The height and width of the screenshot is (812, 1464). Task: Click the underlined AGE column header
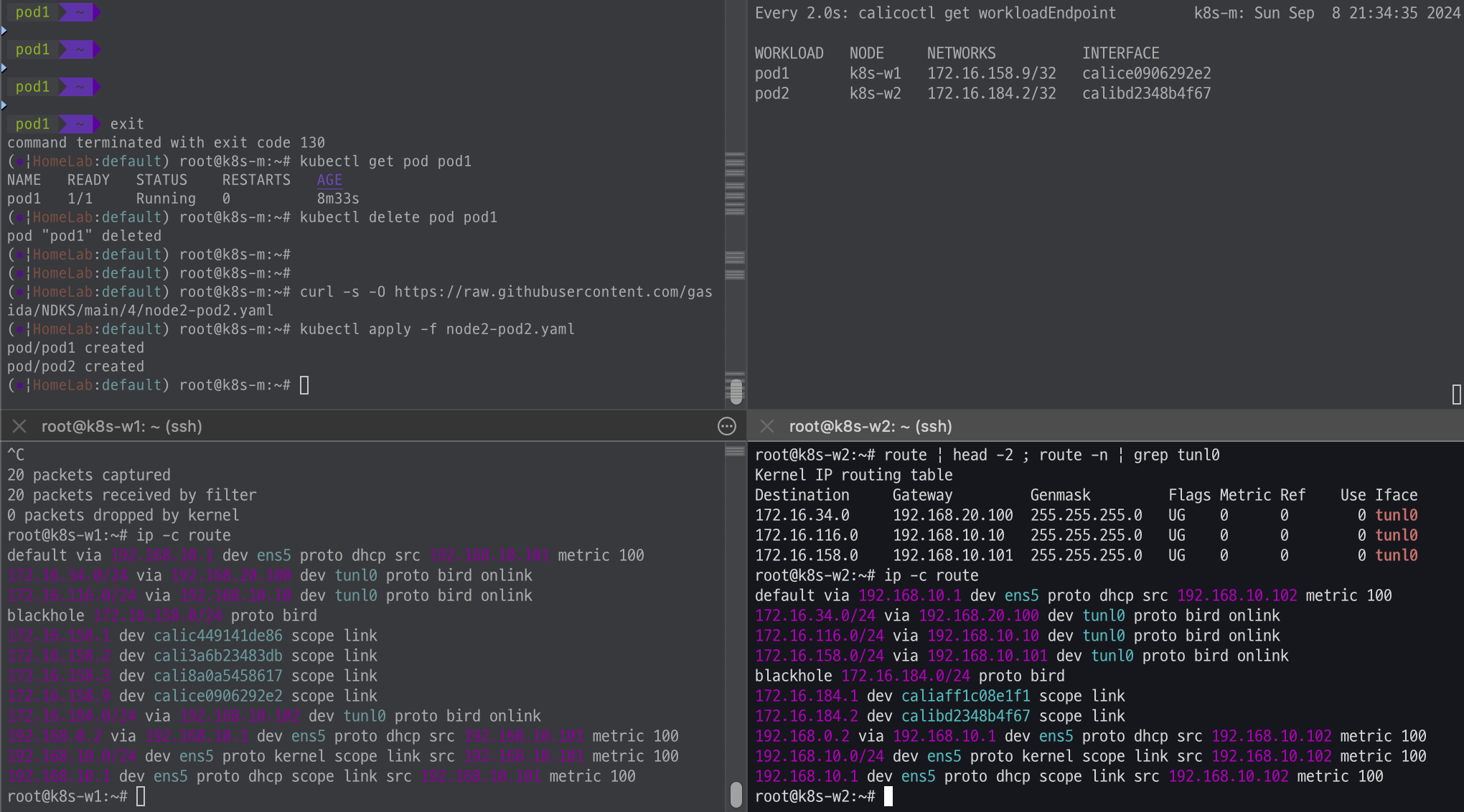pos(329,180)
